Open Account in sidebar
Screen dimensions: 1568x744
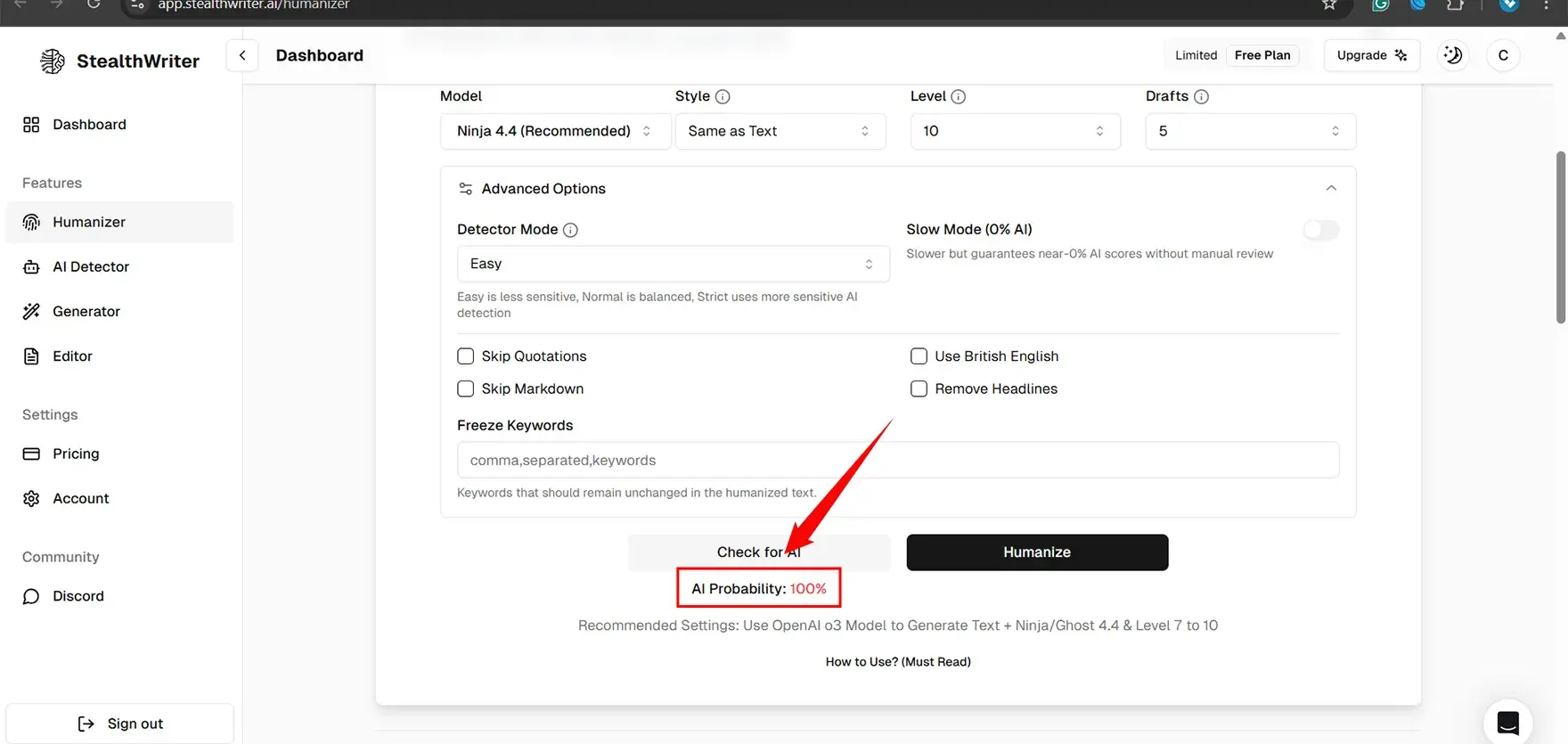click(x=119, y=498)
